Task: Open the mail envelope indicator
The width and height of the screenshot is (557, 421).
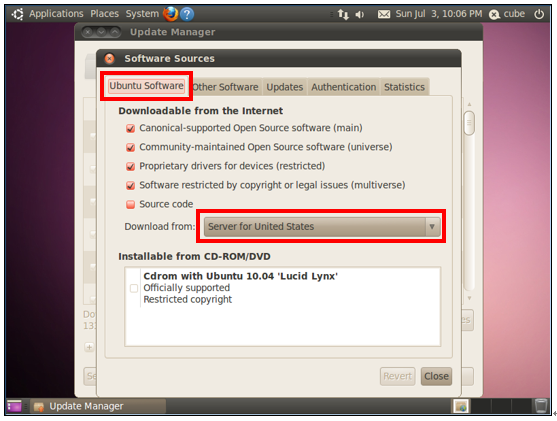Action: tap(384, 14)
